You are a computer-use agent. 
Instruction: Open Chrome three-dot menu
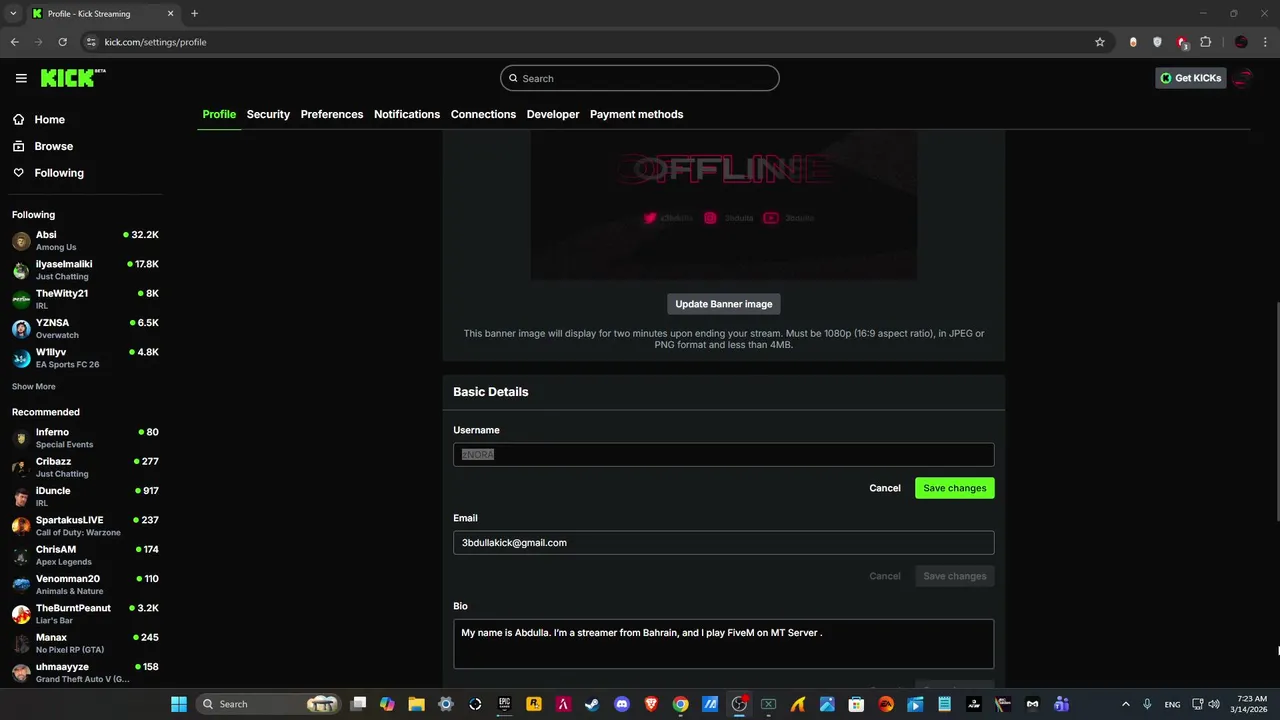tap(1264, 42)
